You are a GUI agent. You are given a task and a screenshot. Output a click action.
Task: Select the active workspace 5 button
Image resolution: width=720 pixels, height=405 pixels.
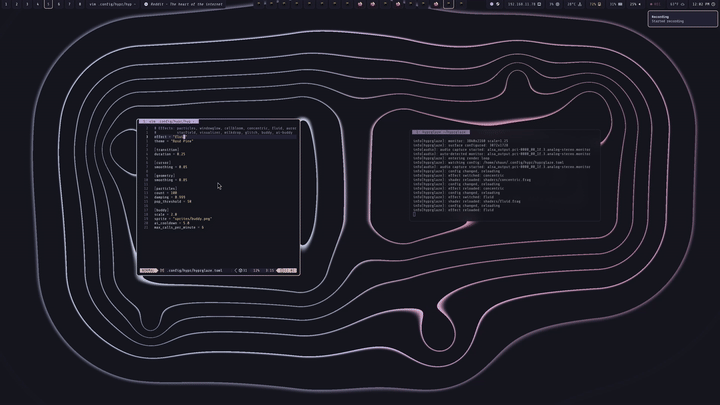click(x=48, y=4)
